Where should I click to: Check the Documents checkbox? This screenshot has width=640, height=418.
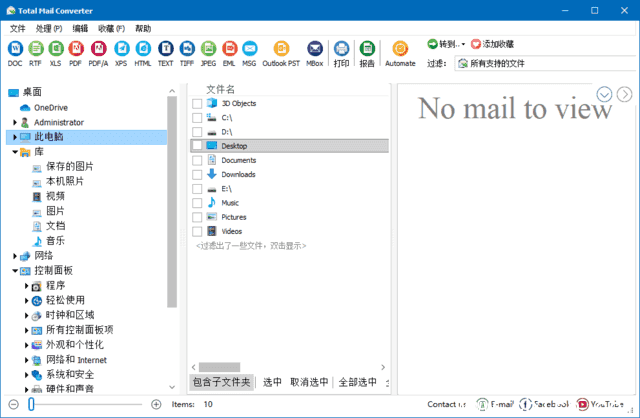tap(197, 160)
